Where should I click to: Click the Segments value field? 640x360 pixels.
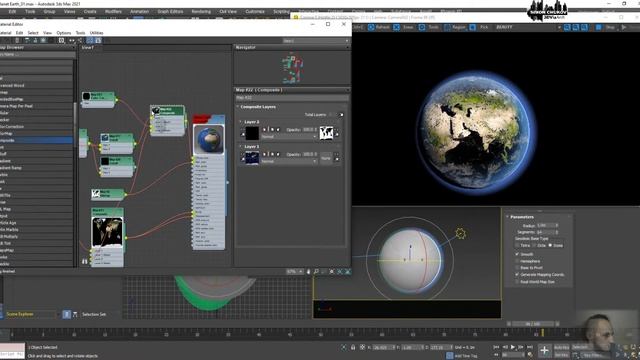coord(546,232)
